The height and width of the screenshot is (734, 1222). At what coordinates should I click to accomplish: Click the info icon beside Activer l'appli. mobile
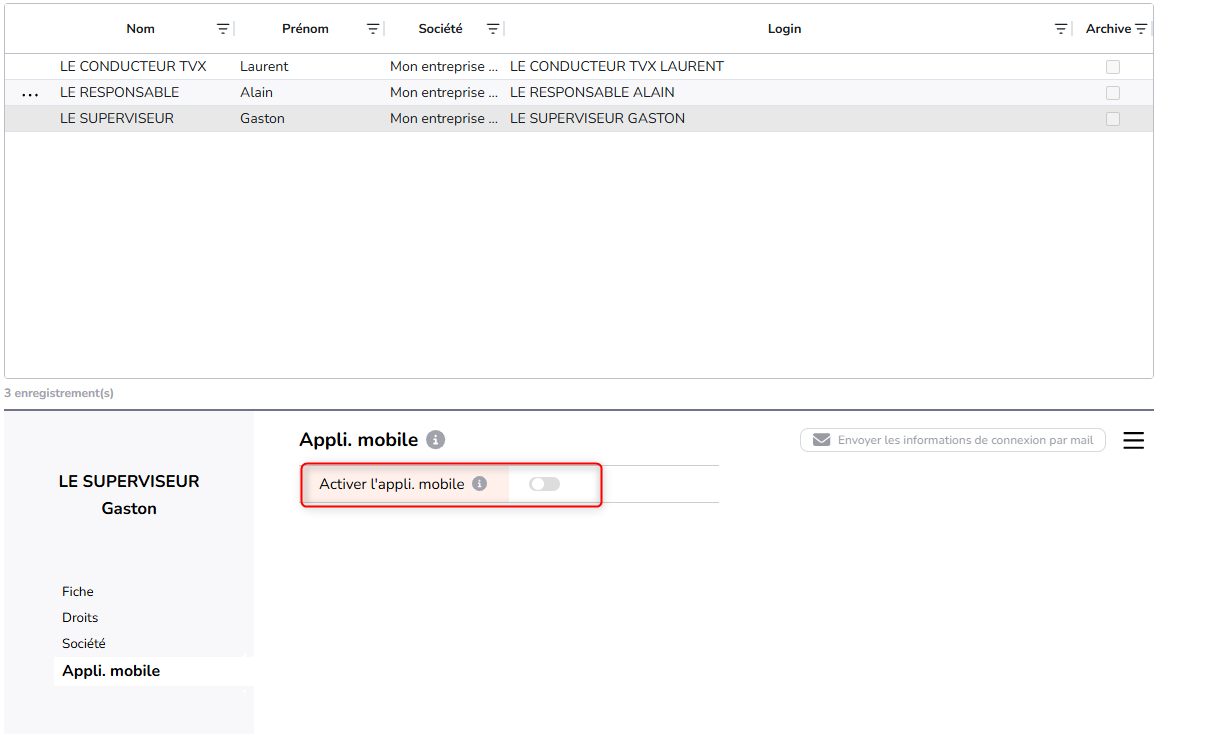coord(479,484)
